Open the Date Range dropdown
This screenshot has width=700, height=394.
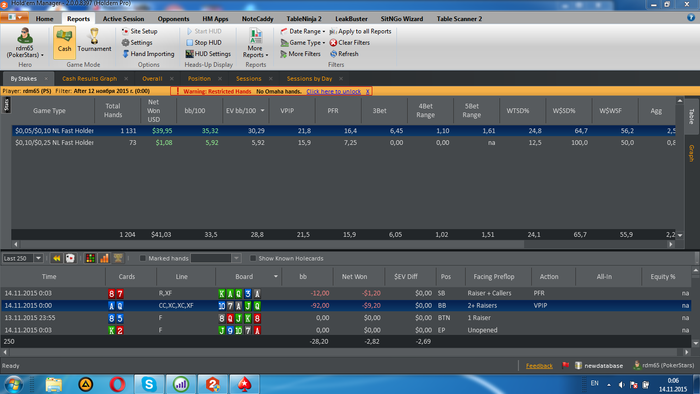click(x=303, y=31)
